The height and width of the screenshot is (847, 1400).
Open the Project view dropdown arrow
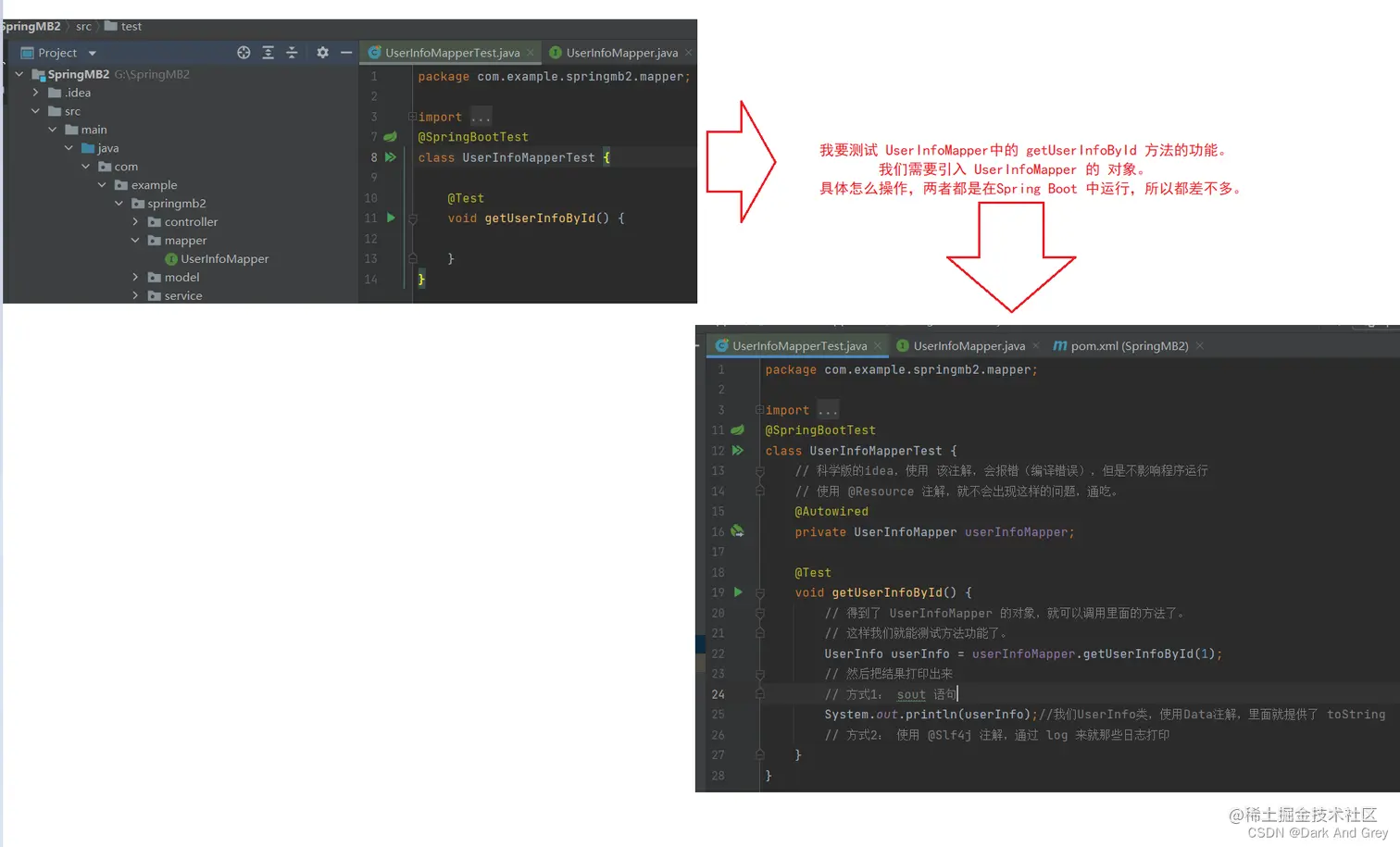click(93, 54)
